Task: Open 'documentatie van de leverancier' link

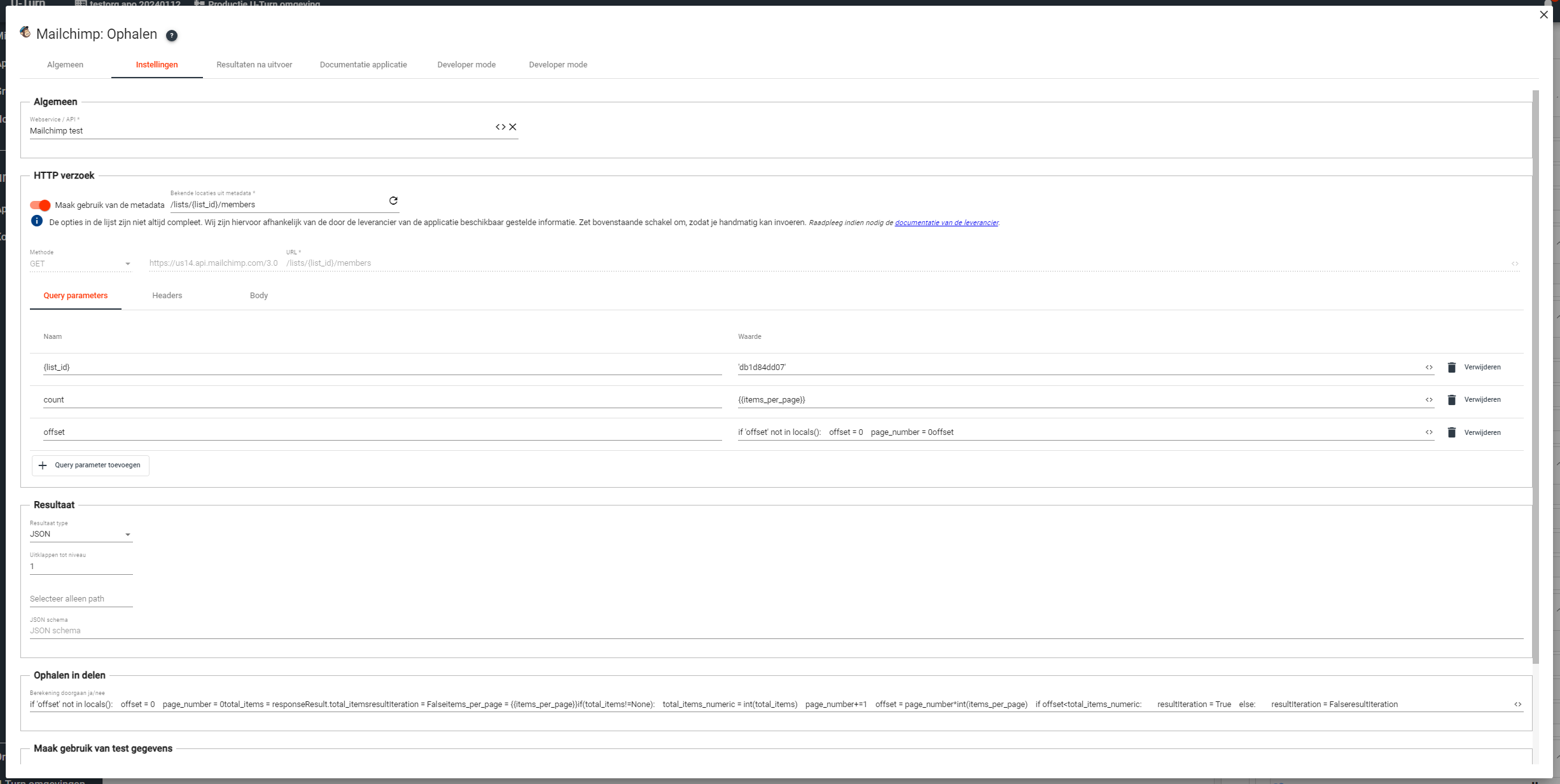Action: (x=946, y=223)
